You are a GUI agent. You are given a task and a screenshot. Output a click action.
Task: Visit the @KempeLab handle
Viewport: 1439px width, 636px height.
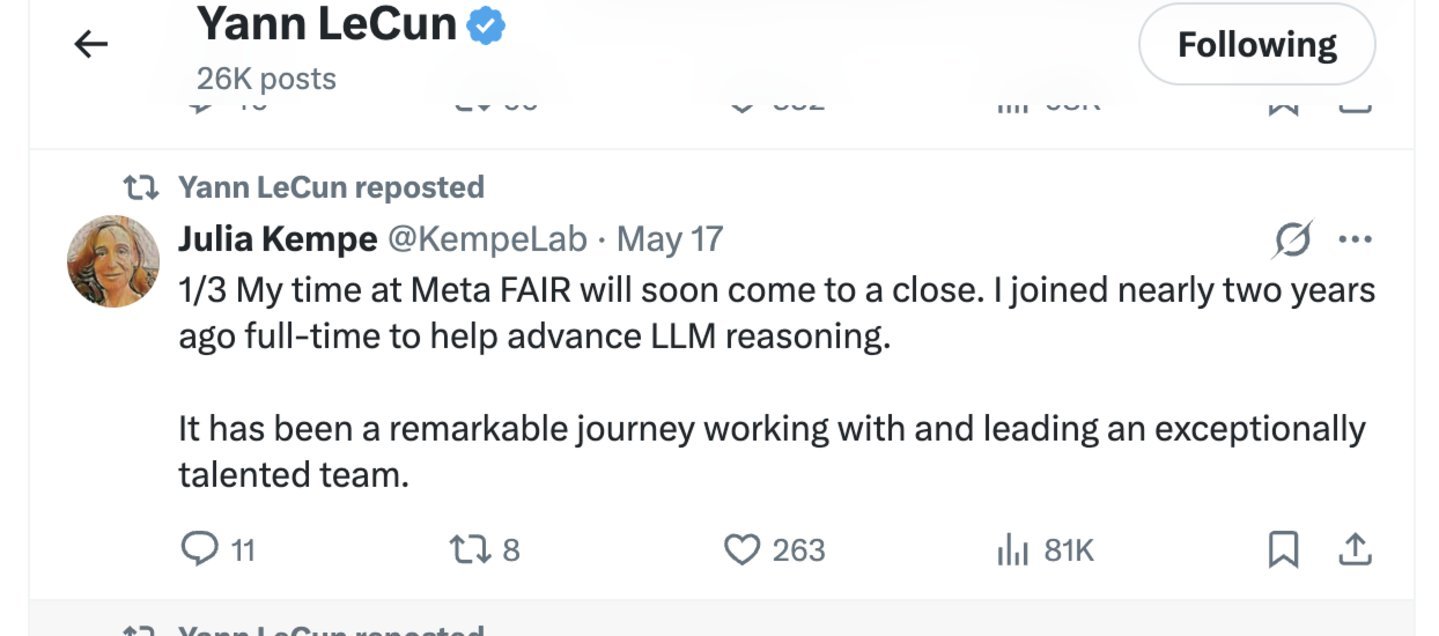487,239
